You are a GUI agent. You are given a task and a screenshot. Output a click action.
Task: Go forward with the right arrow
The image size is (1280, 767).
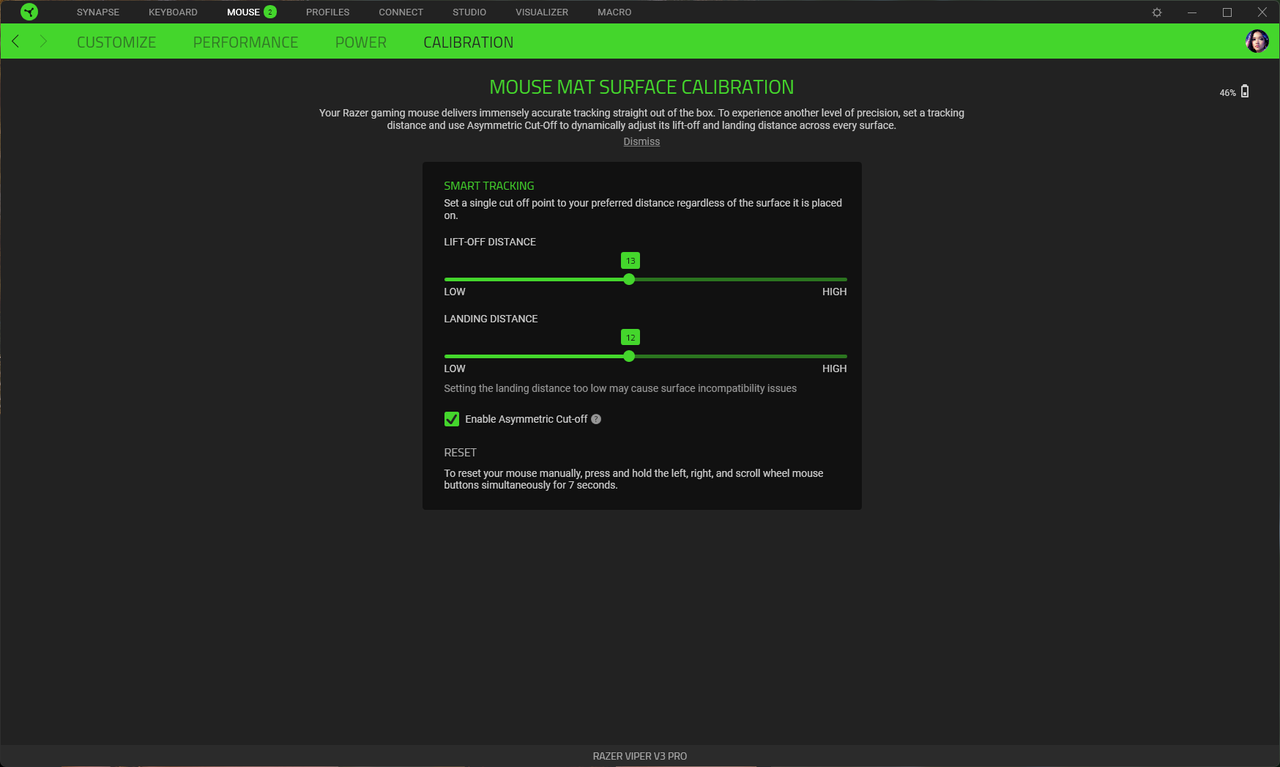tap(43, 41)
